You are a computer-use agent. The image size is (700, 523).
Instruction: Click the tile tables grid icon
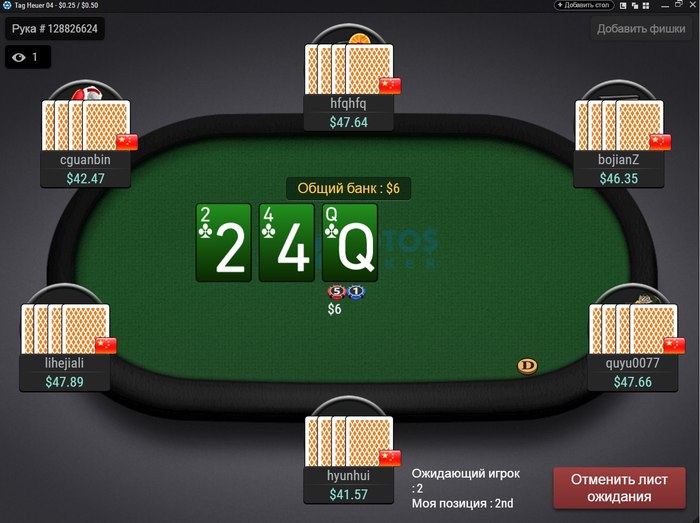point(646,6)
